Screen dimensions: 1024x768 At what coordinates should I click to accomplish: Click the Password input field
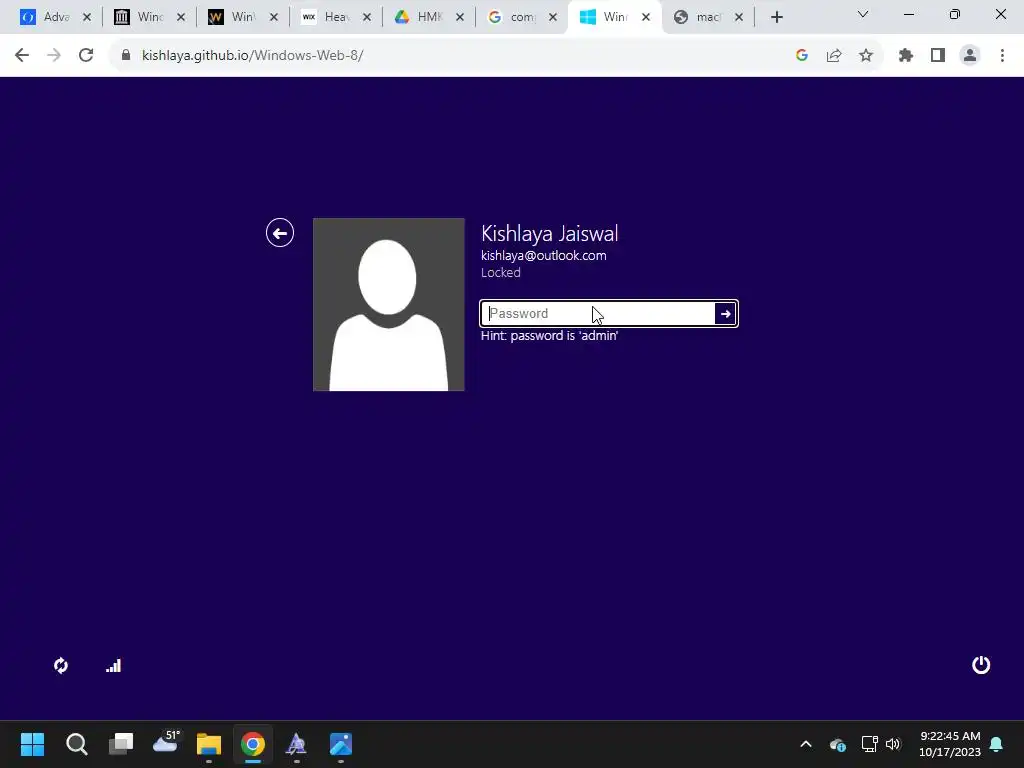[x=598, y=313]
